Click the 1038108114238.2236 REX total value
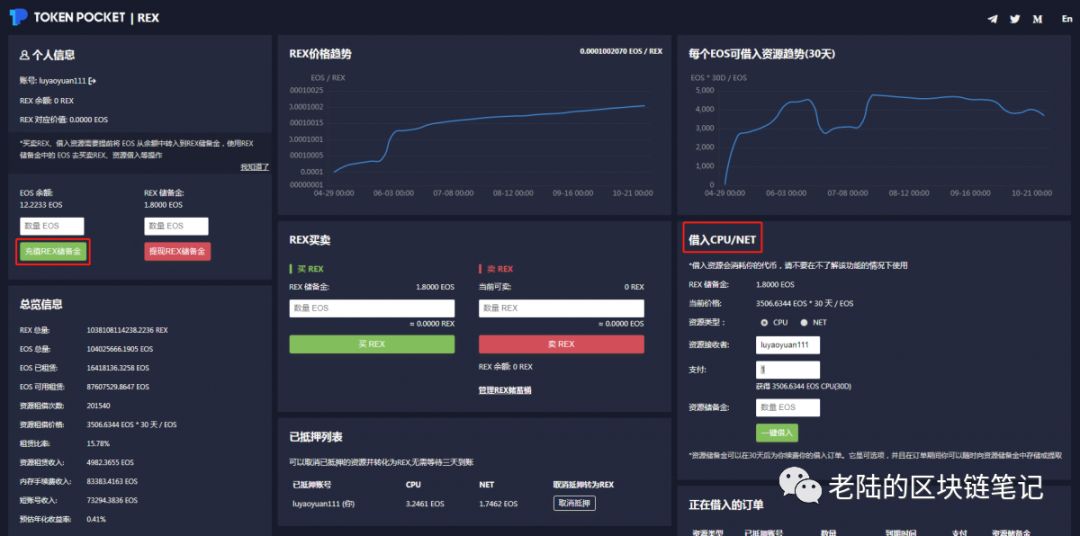Viewport: 1080px width, 536px height. point(127,330)
